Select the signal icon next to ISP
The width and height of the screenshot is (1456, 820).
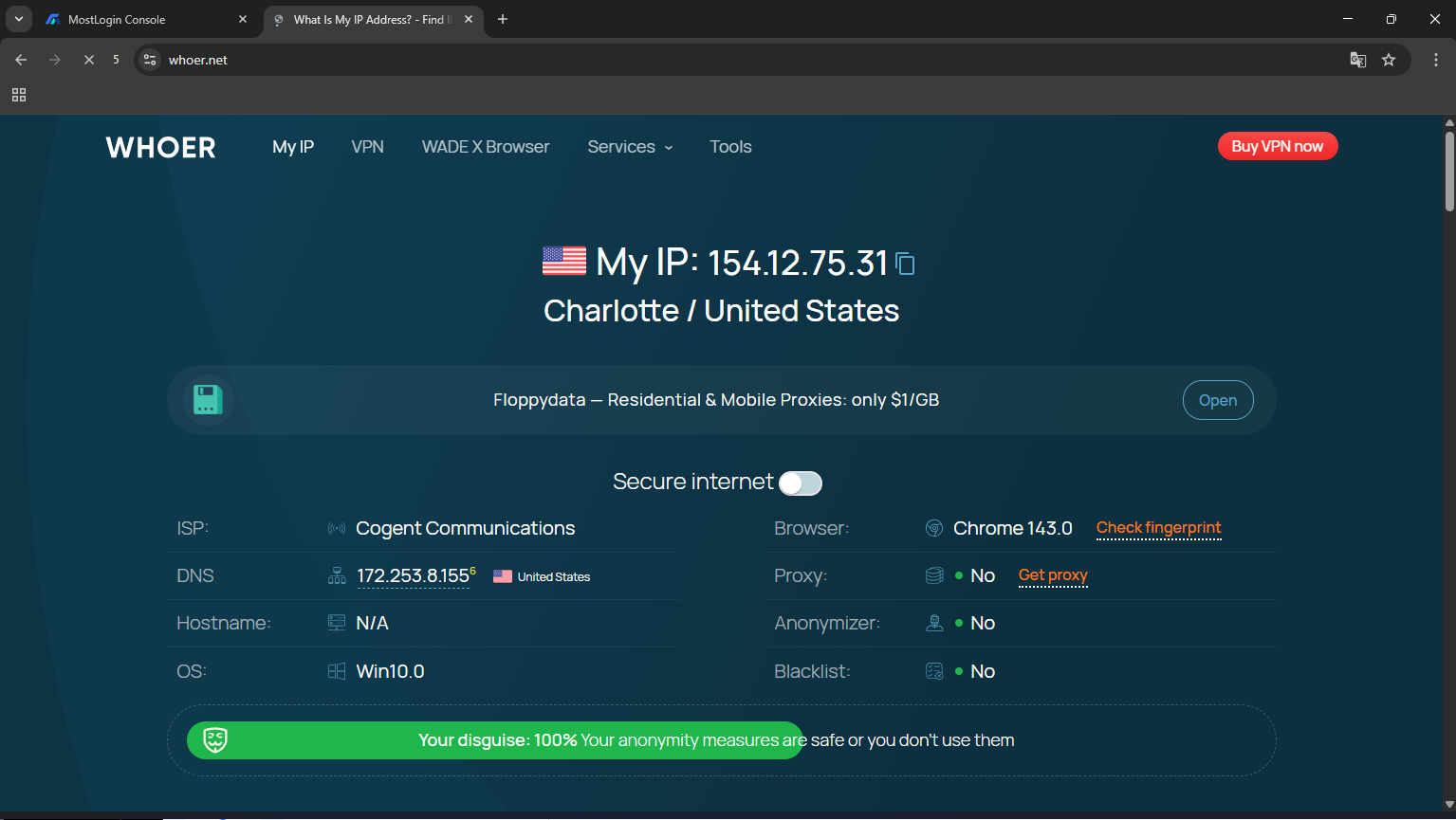(336, 528)
